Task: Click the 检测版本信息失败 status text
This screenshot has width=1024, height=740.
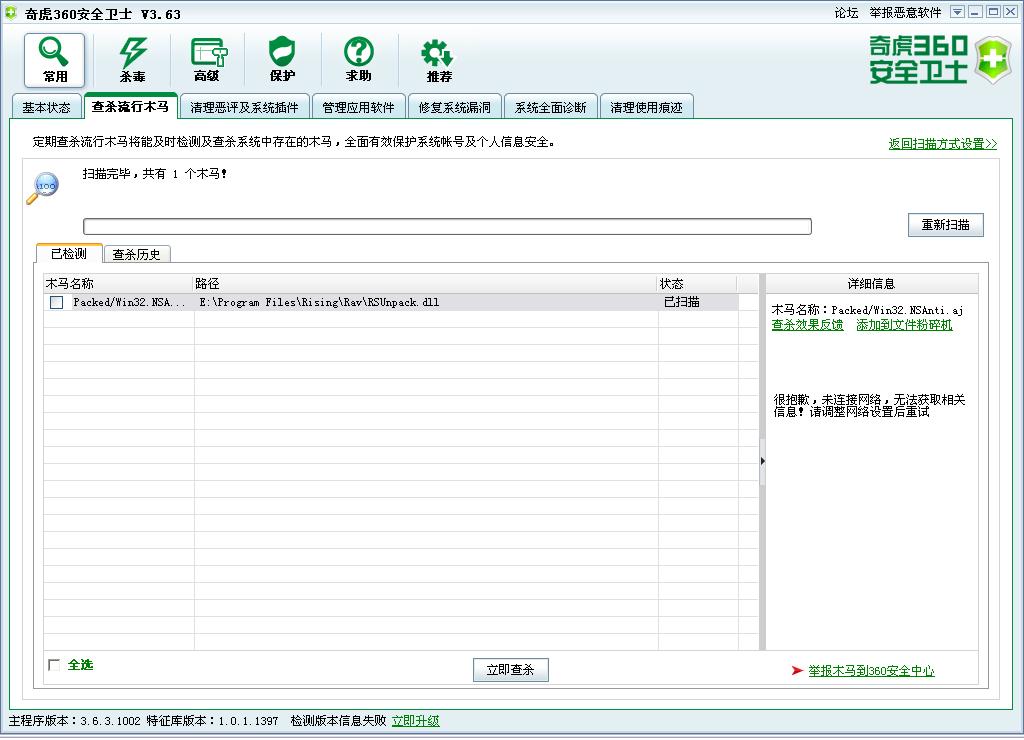Action: pyautogui.click(x=338, y=720)
